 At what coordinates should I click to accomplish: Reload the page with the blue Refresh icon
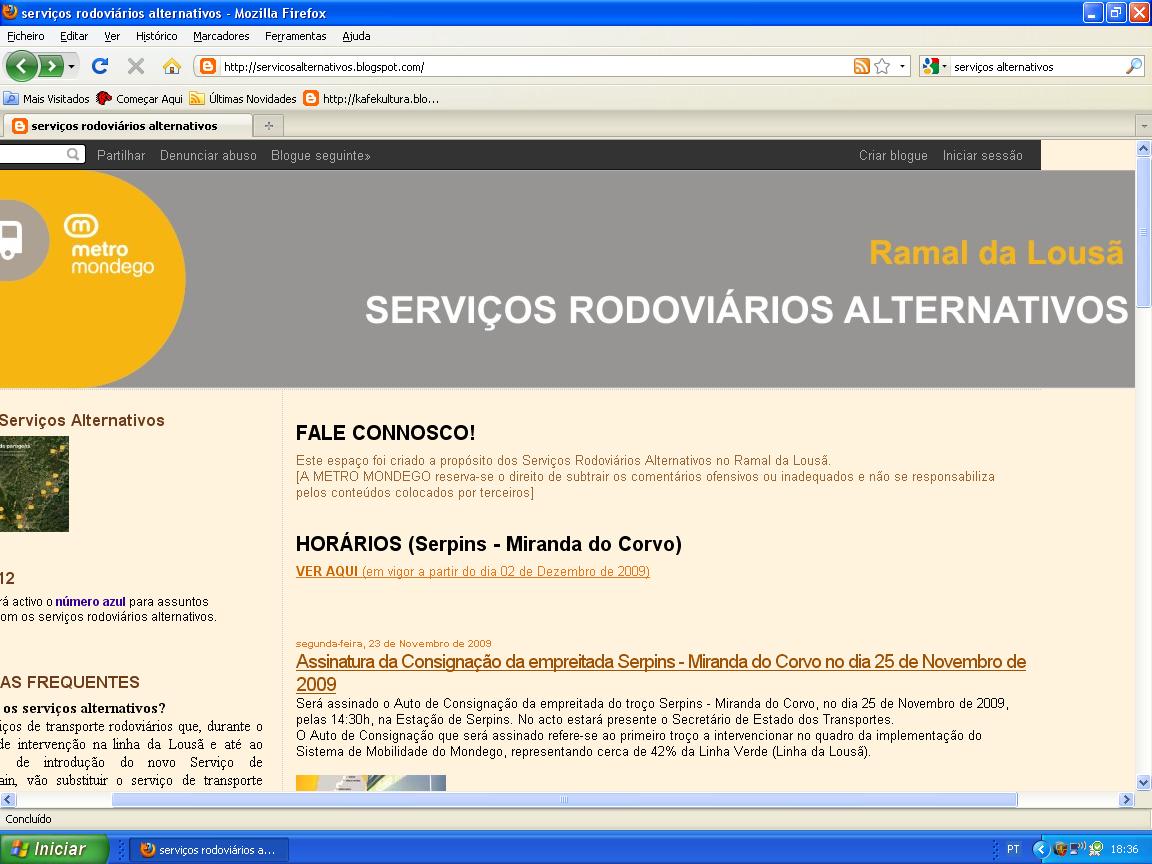pyautogui.click(x=100, y=66)
